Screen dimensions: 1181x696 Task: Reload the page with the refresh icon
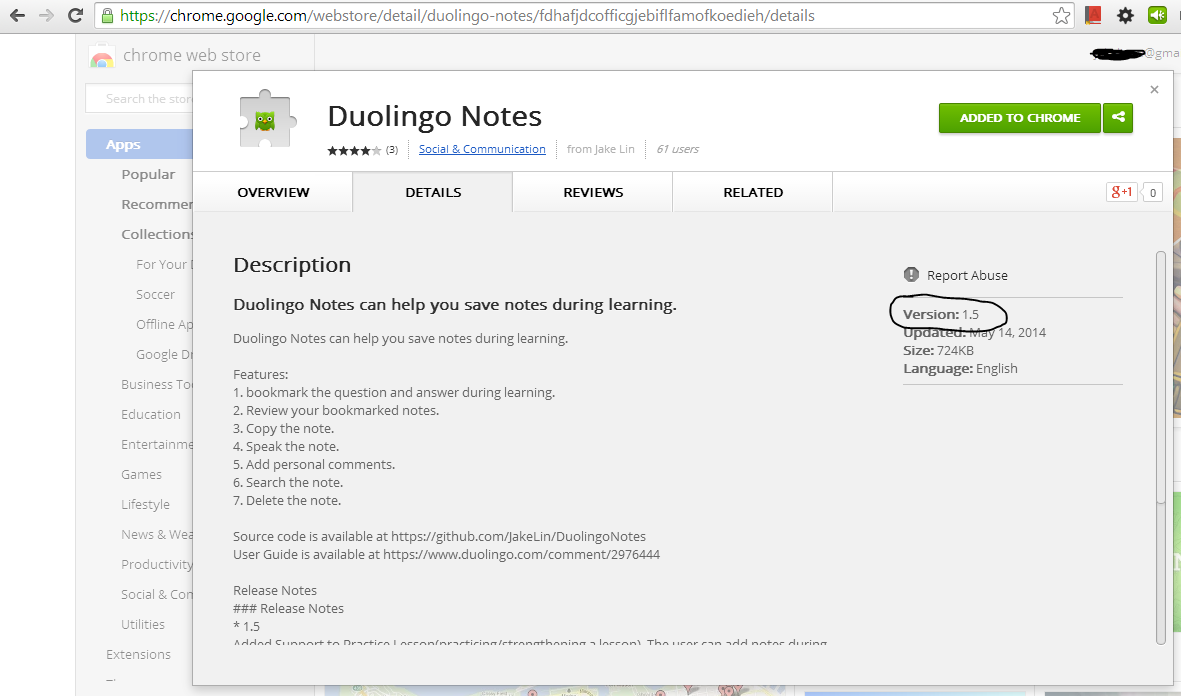click(75, 15)
